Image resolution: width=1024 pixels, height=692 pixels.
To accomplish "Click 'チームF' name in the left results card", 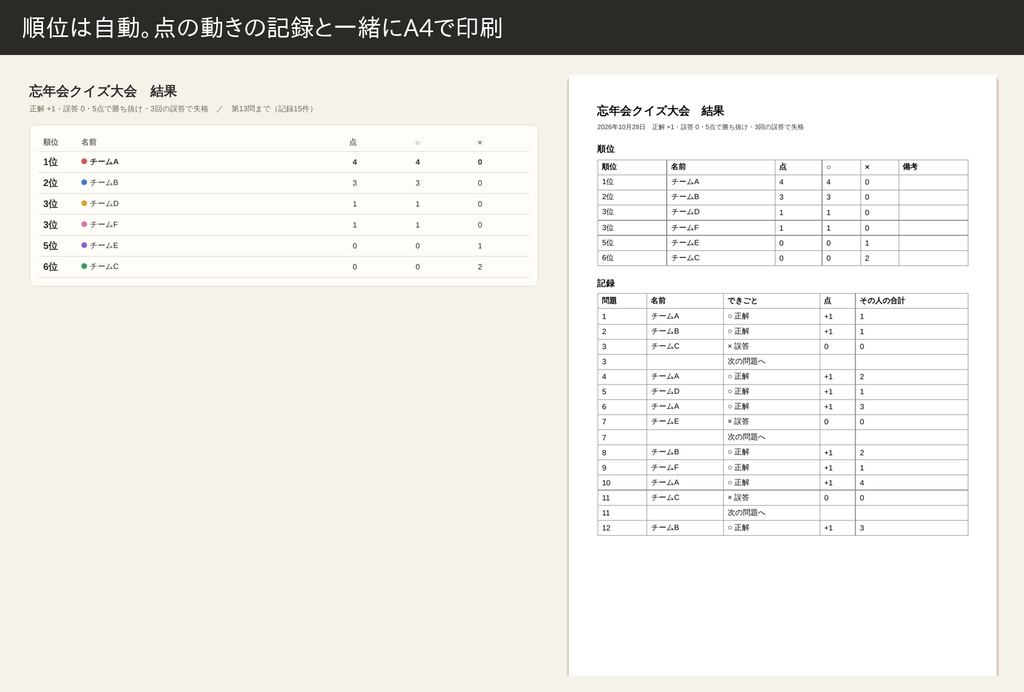I will (x=104, y=224).
